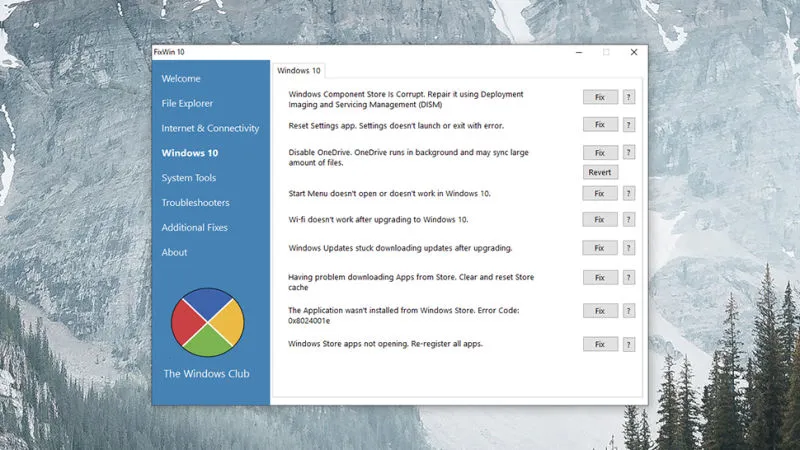Select the Windows 10 tab

[x=298, y=71]
